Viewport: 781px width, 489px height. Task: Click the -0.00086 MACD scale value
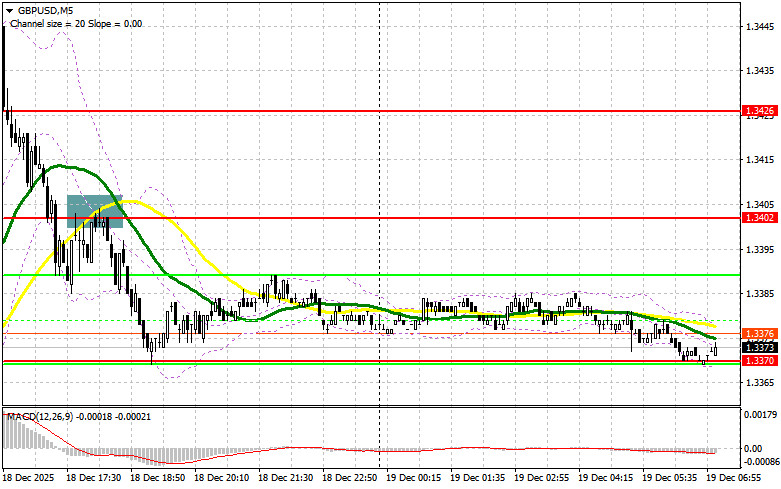[758, 465]
